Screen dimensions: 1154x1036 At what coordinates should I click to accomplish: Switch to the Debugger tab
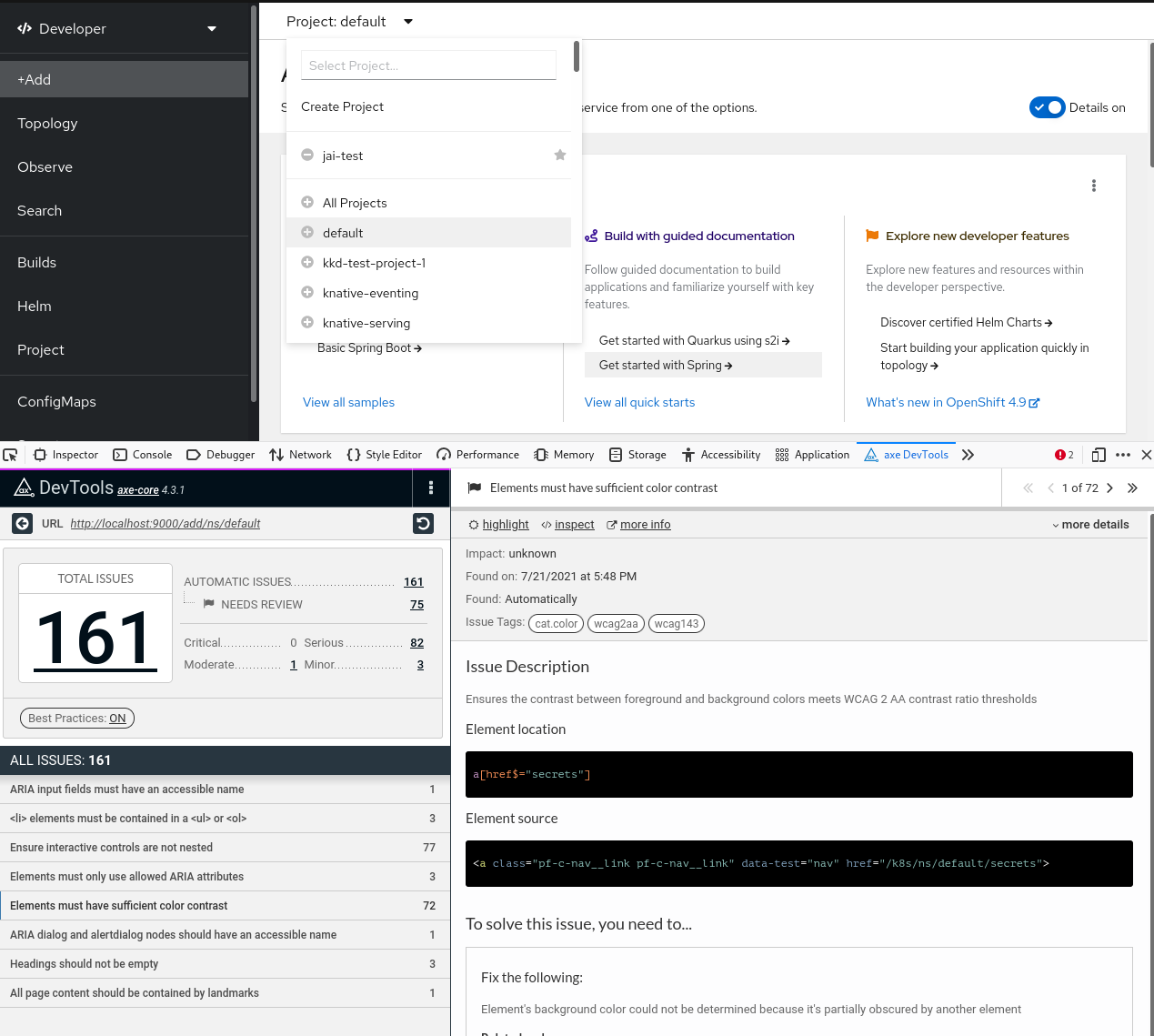tap(221, 455)
